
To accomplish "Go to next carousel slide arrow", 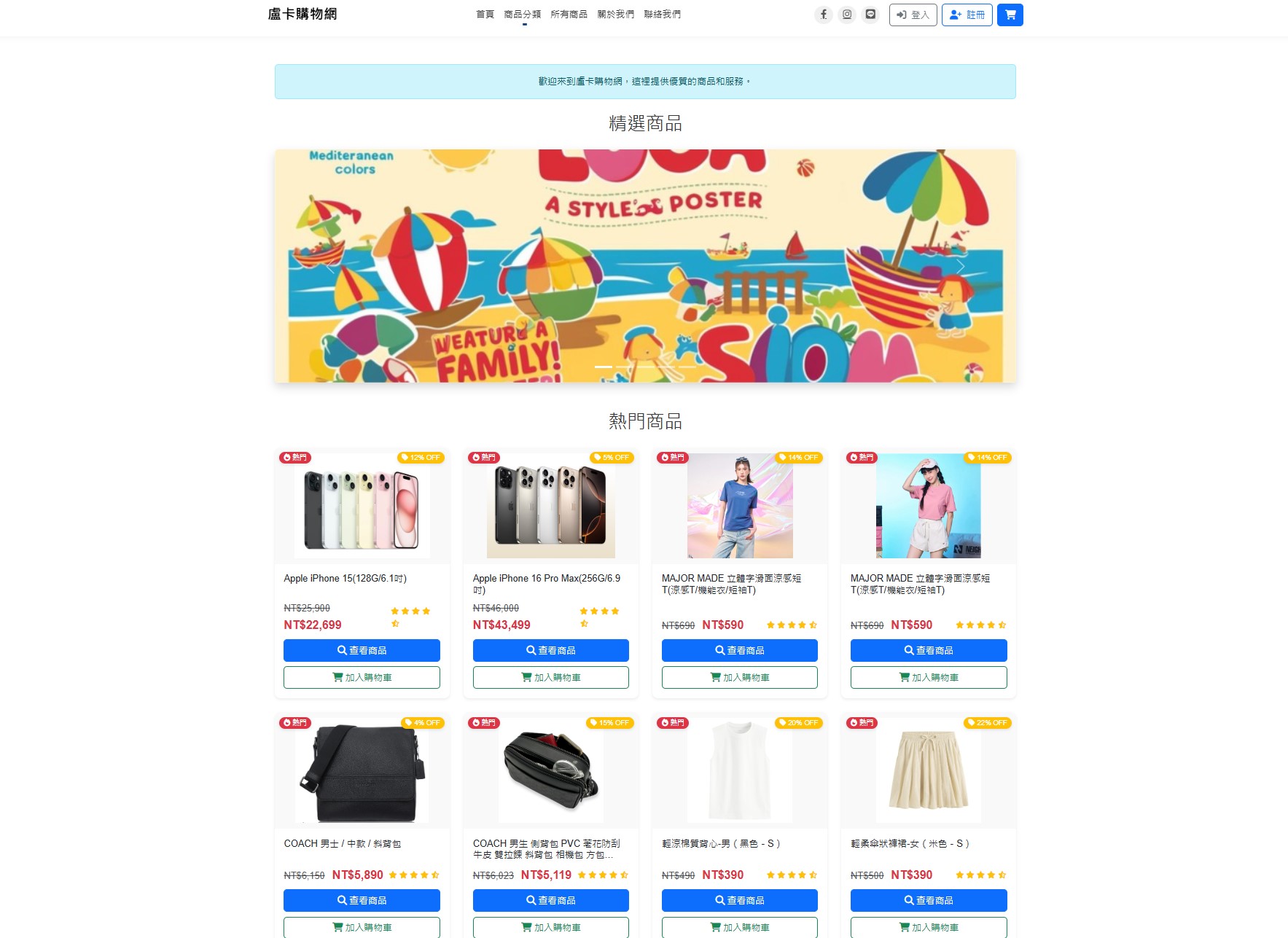I will coord(960,266).
